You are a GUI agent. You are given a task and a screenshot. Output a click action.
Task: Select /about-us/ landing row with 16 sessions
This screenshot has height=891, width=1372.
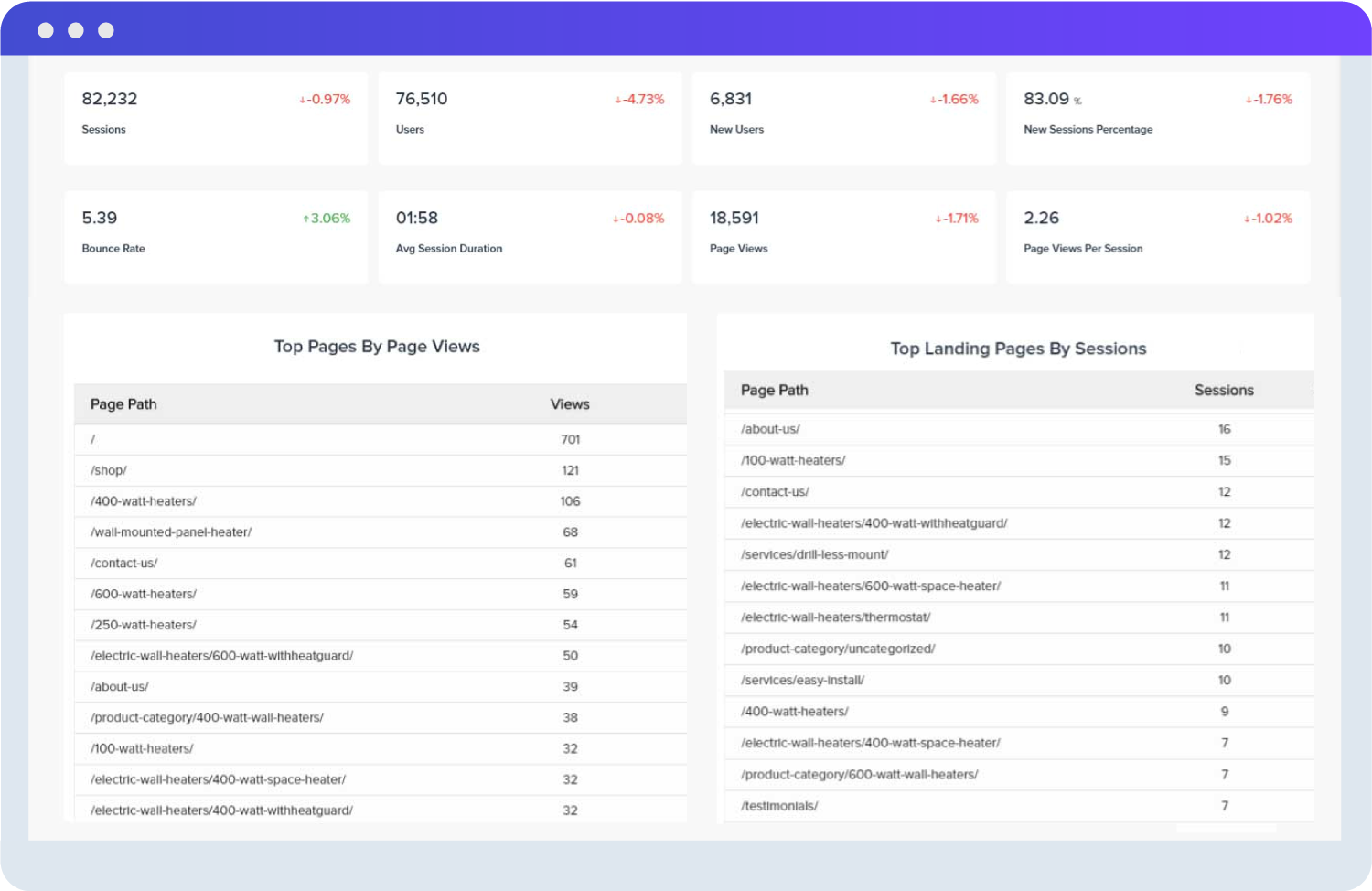click(x=1019, y=429)
